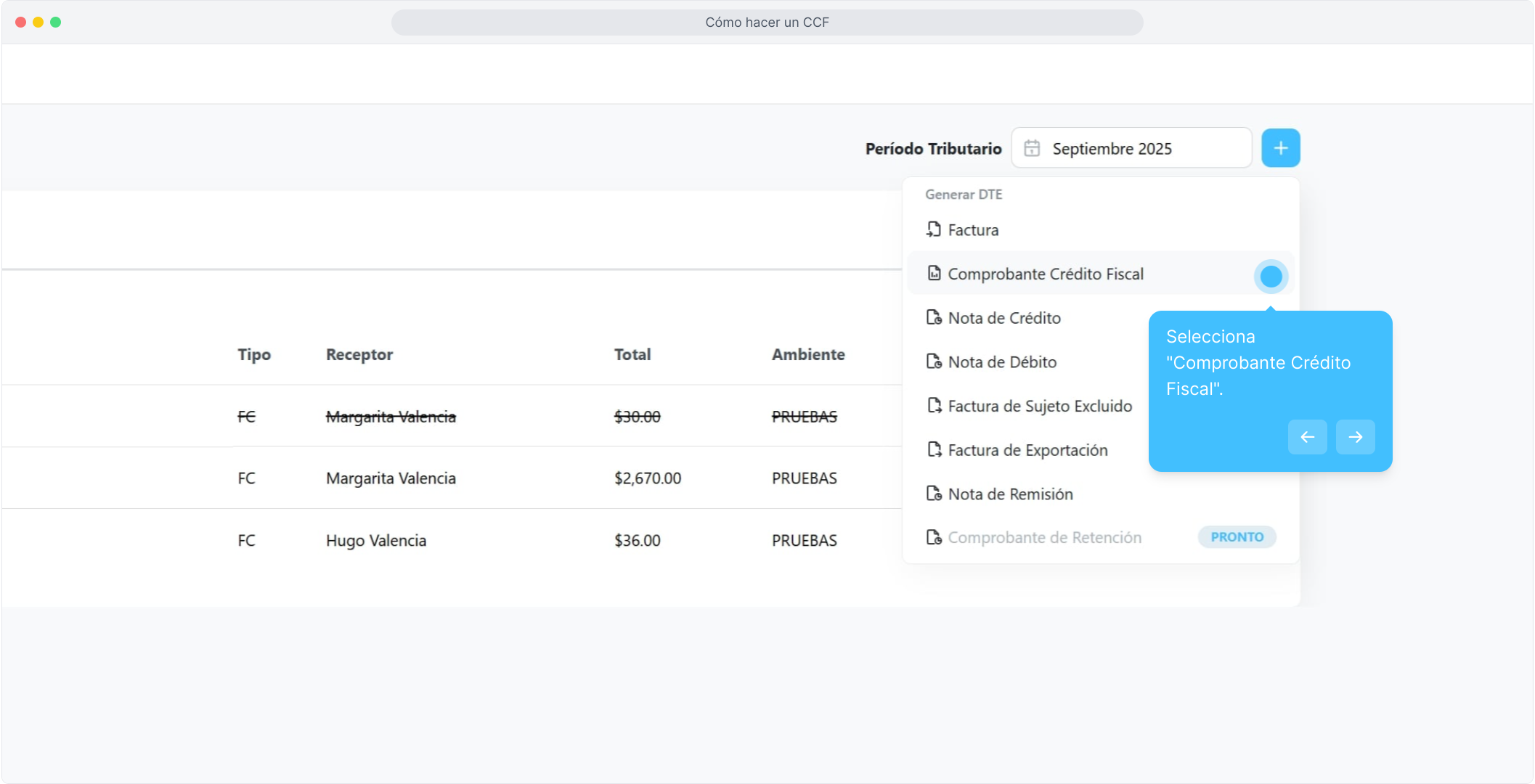
Task: Click the Receptor column header
Action: tap(359, 355)
